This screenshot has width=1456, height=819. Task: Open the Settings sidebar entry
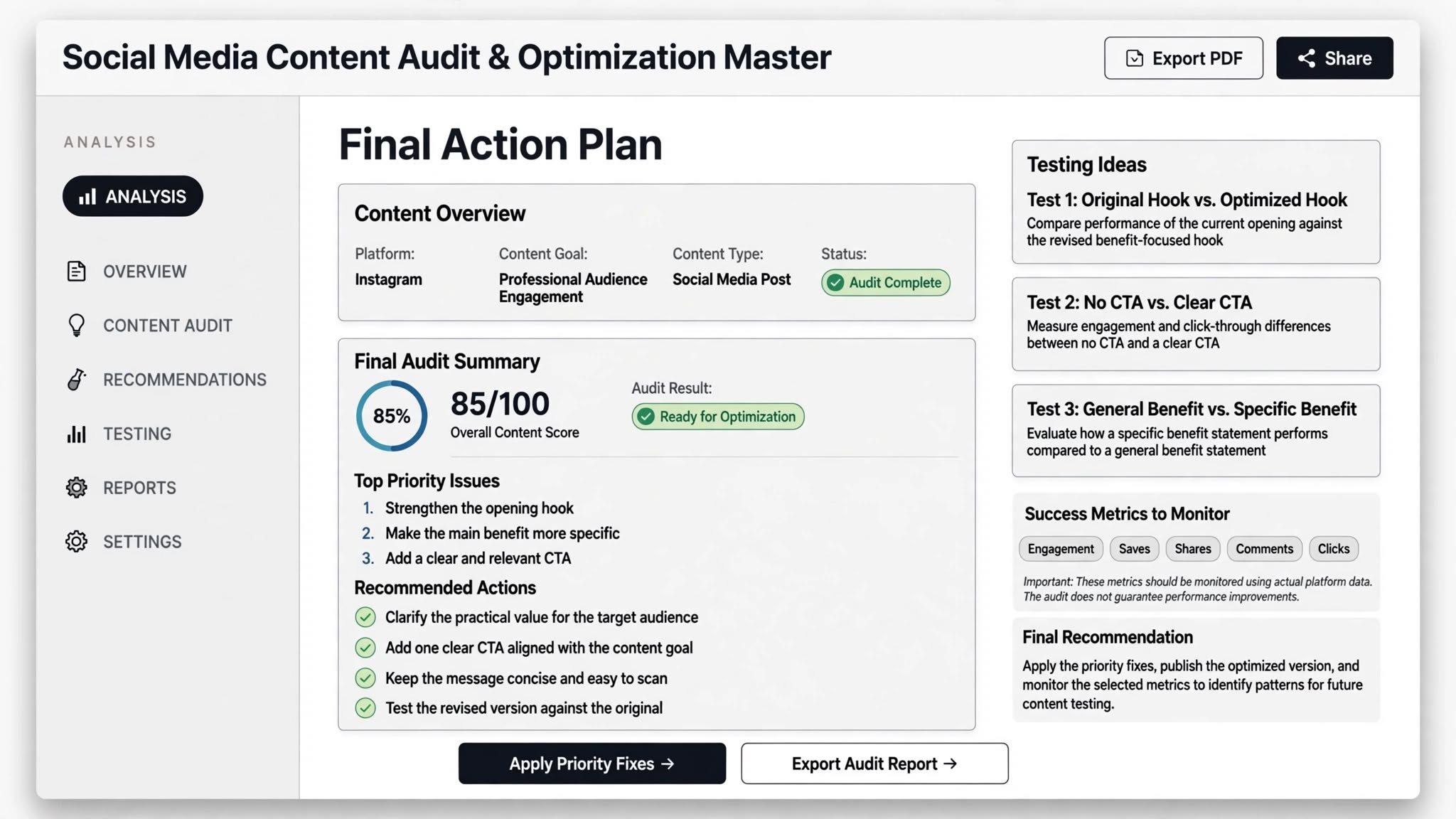[124, 542]
